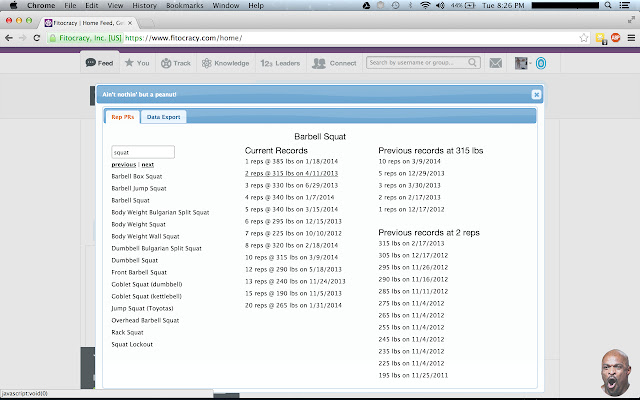The height and width of the screenshot is (400, 640).
Task: Open record 13 reps @ 240 lbs
Action: [295, 281]
